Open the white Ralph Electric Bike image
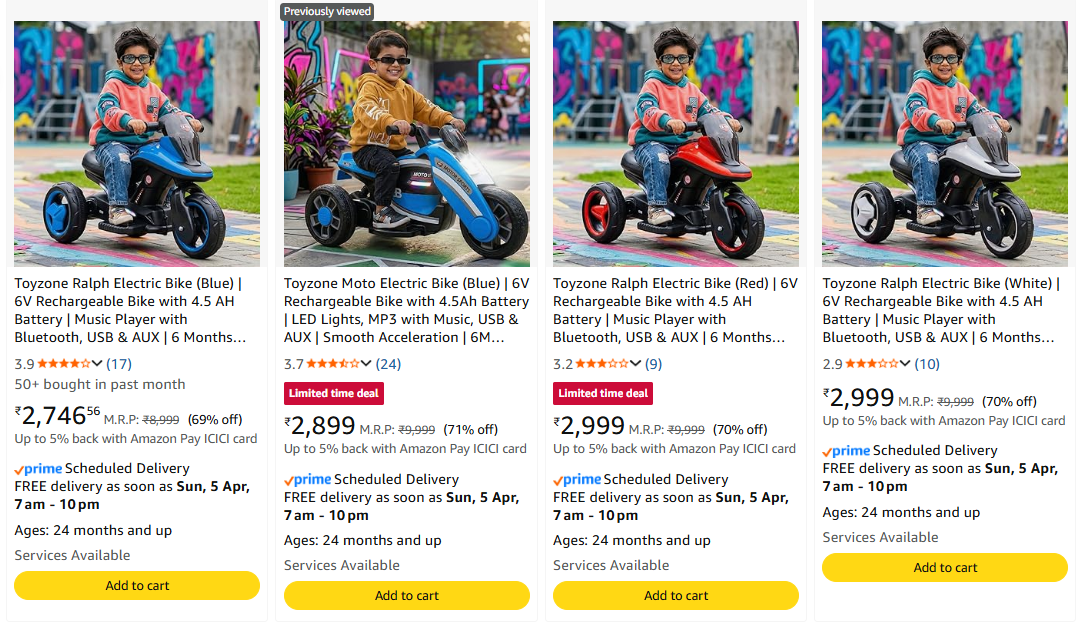 pos(945,144)
